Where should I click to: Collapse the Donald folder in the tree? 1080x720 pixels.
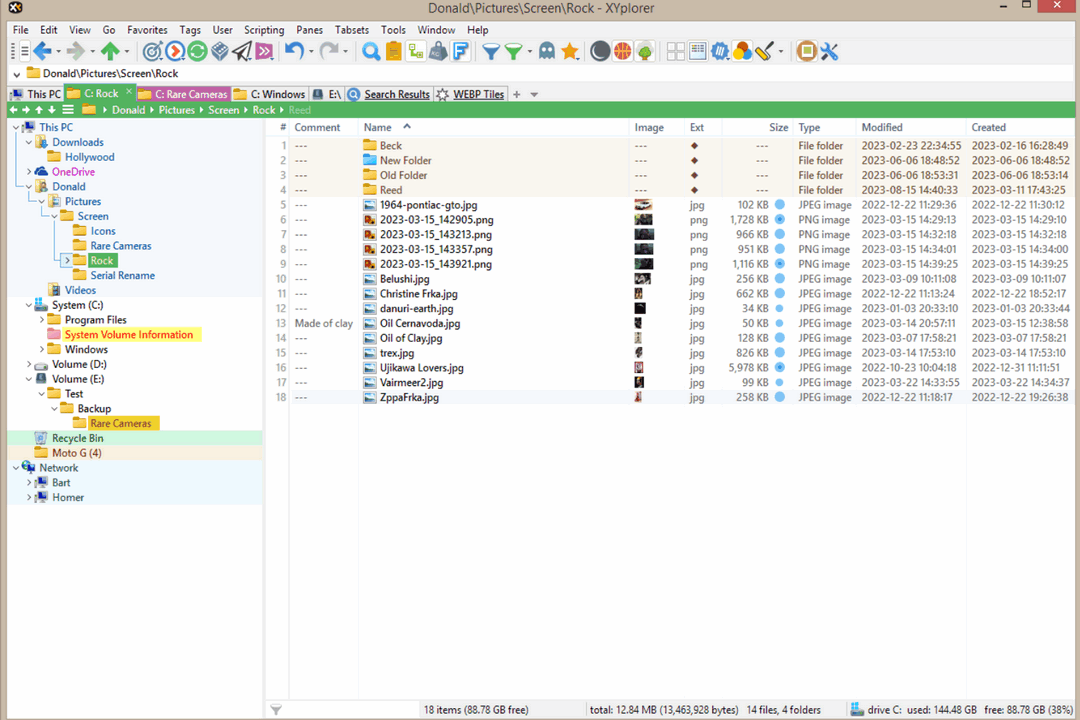pos(27,186)
